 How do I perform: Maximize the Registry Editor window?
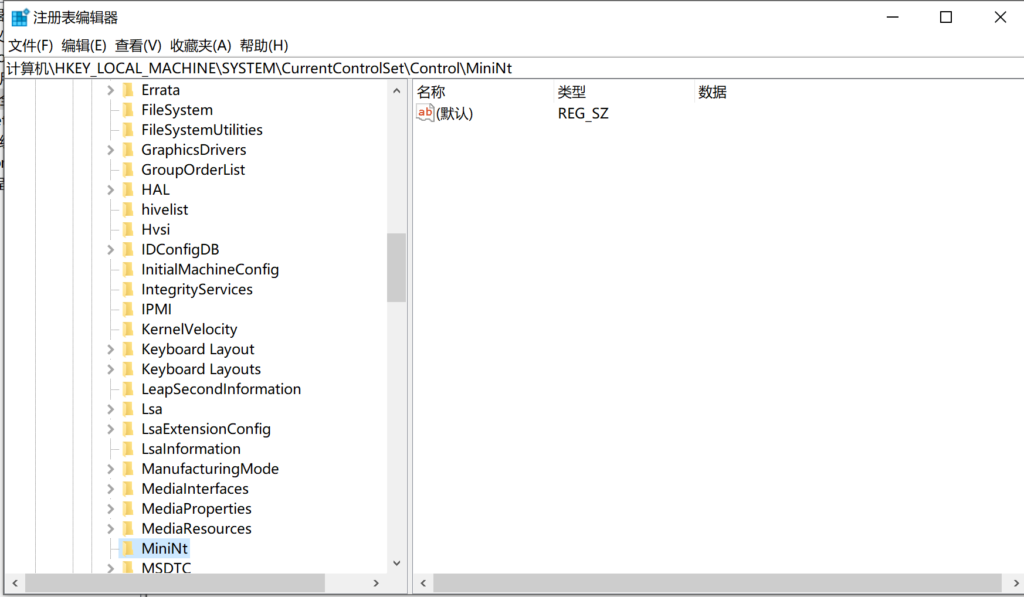[946, 17]
